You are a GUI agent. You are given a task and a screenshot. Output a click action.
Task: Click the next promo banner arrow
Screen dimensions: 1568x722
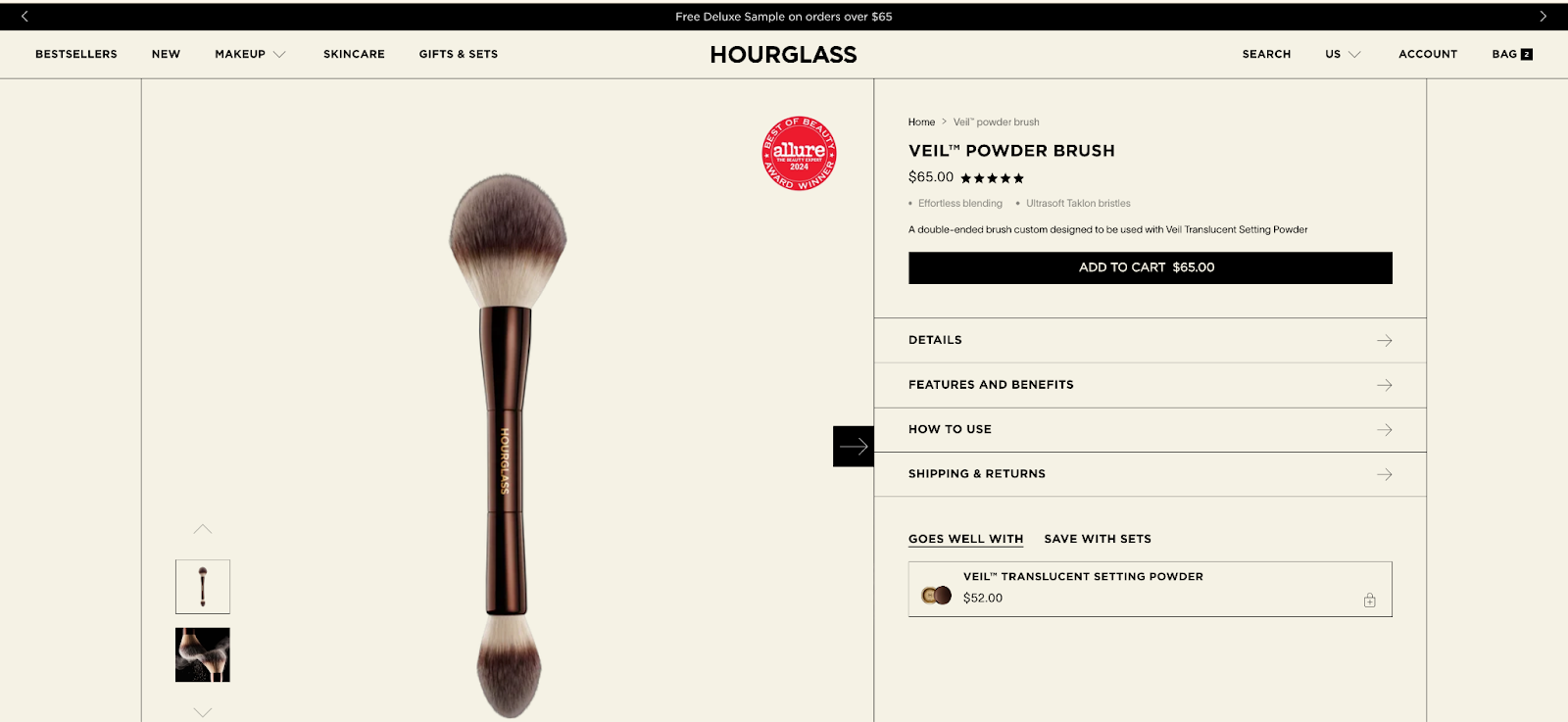coord(1543,17)
